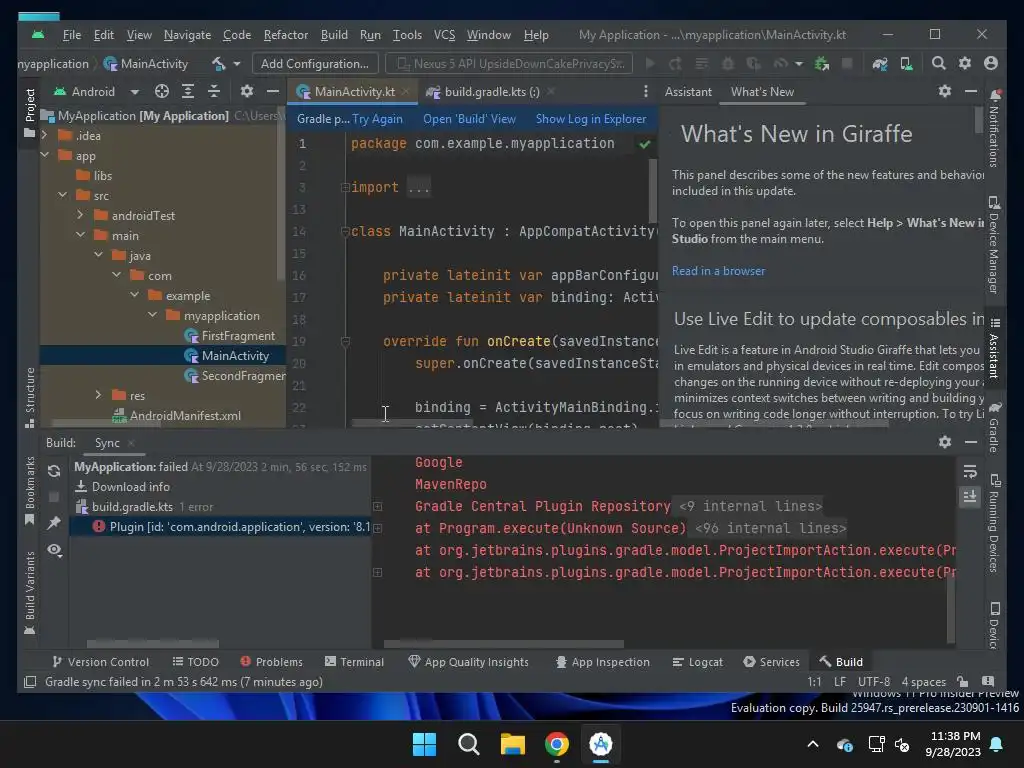Click the scroll to end icon in Build output
Screen dimensions: 1024x768
click(970, 497)
